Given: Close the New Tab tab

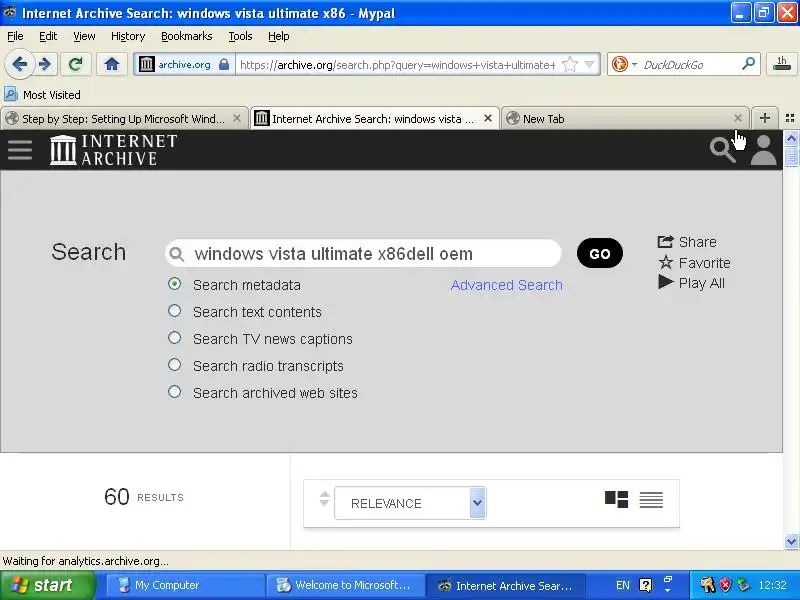Looking at the screenshot, I should pyautogui.click(x=738, y=118).
